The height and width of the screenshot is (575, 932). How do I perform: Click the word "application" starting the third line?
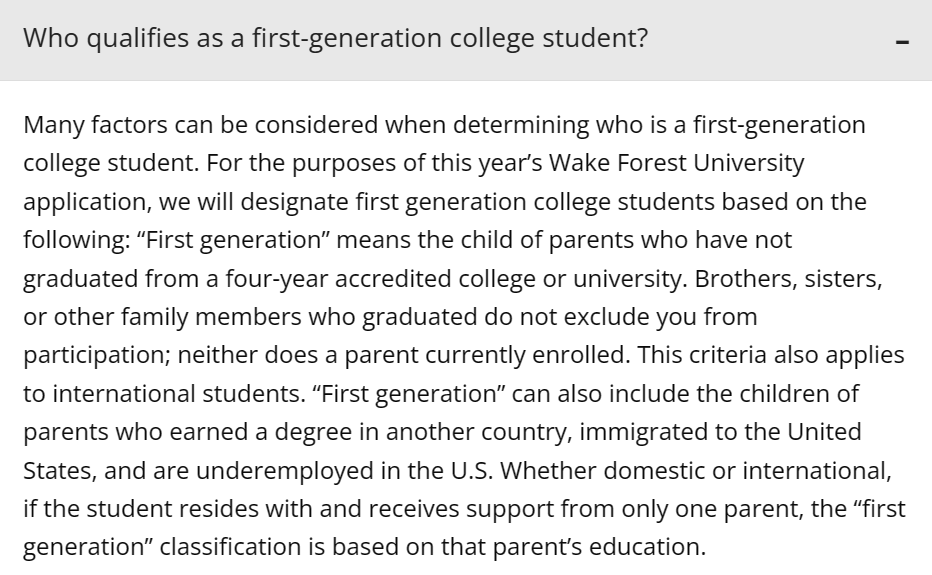tap(87, 202)
